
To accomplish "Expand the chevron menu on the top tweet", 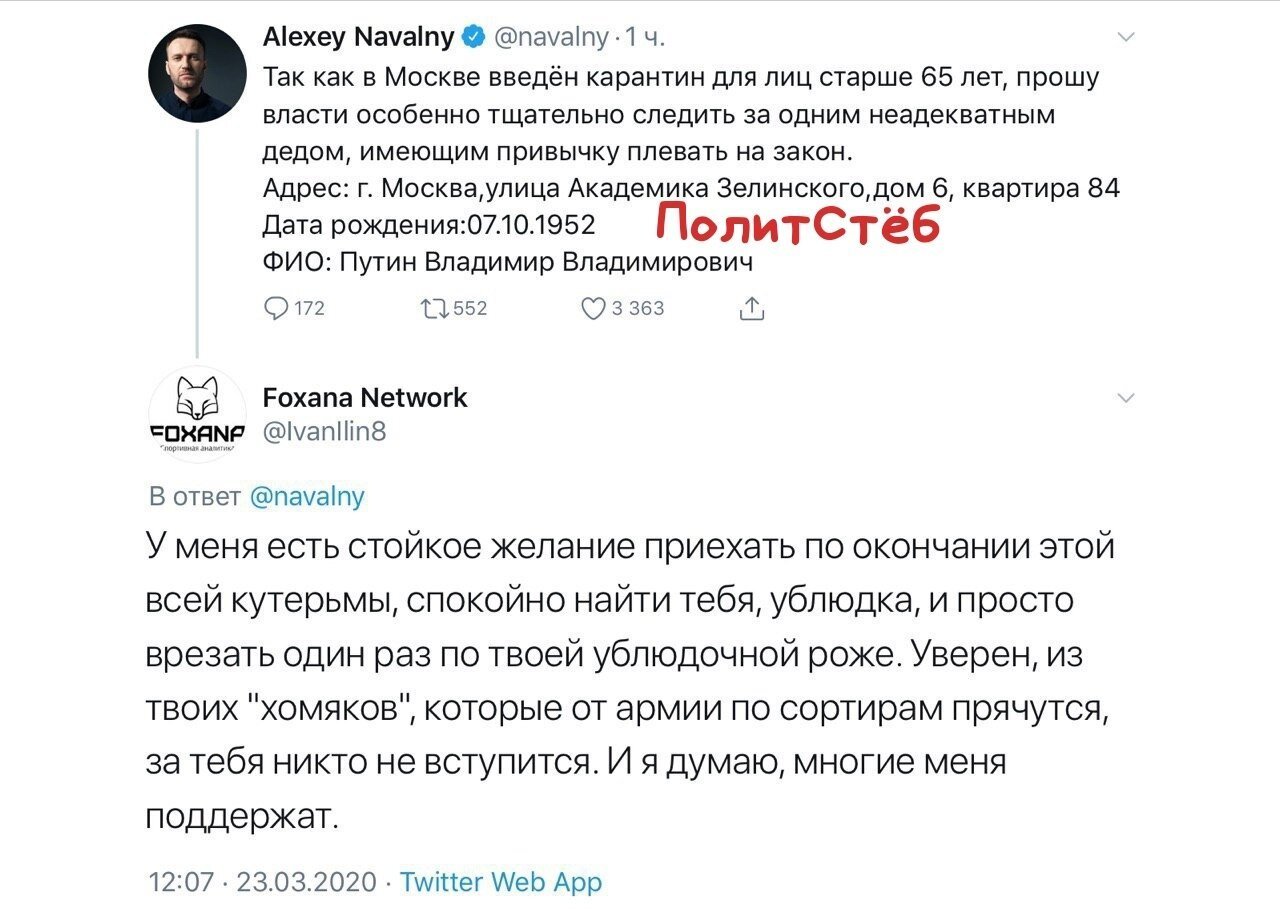I will pyautogui.click(x=1125, y=38).
